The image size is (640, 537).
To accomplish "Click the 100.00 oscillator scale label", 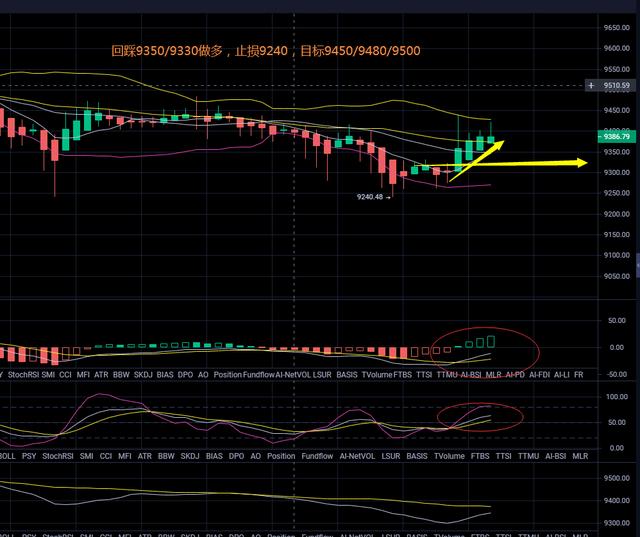I will (x=617, y=397).
